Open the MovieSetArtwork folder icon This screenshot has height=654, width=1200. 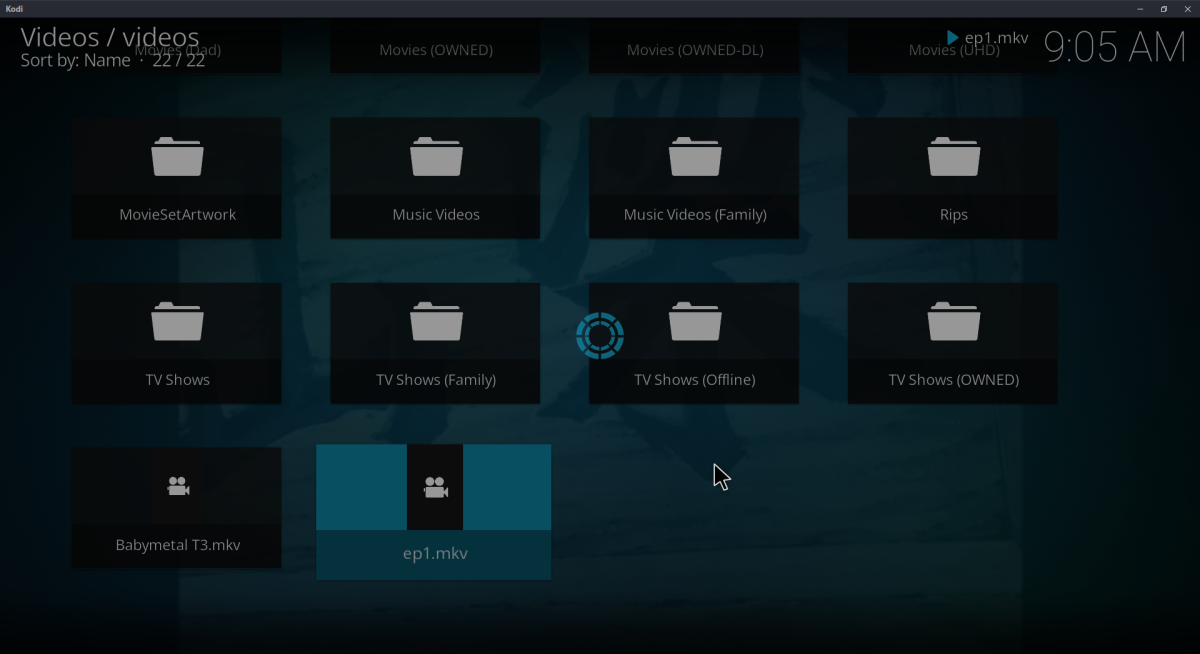coord(177,157)
